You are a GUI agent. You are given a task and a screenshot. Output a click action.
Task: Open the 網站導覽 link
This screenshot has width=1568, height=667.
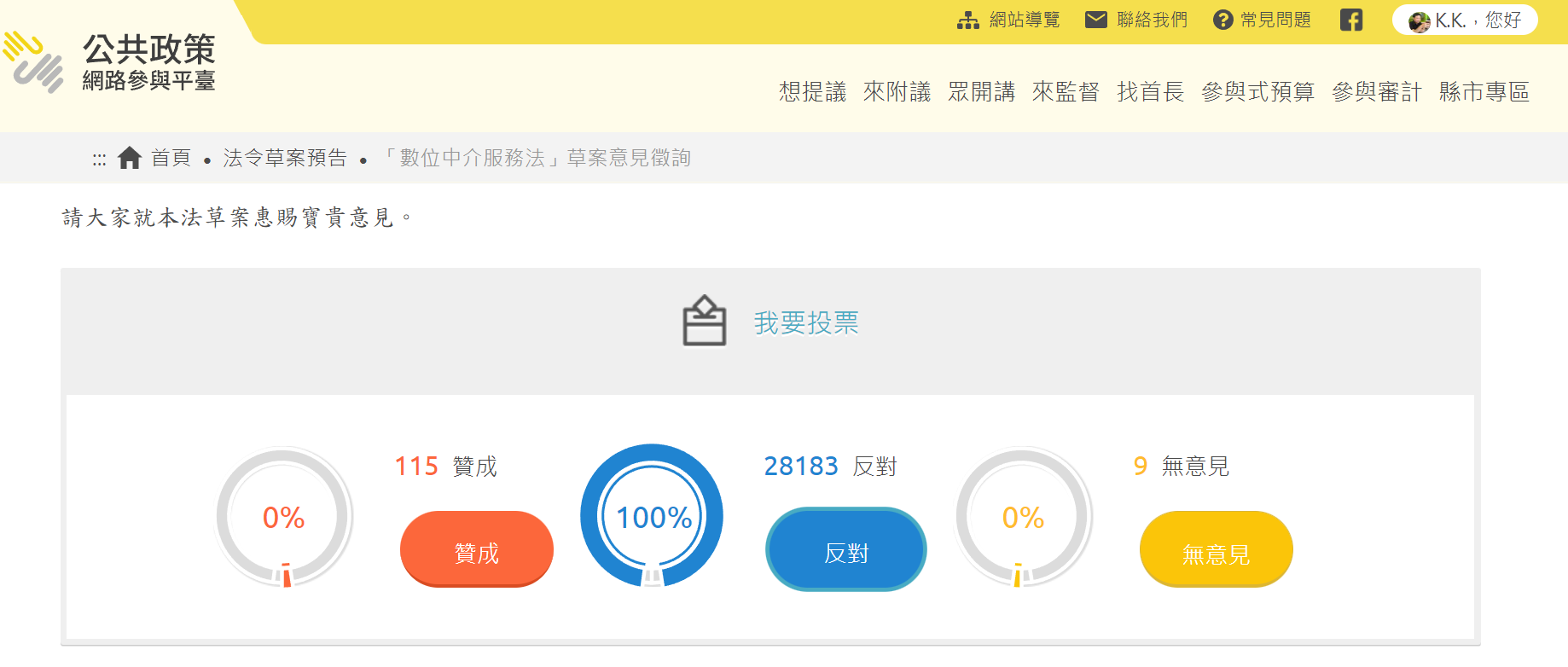coord(1025,20)
